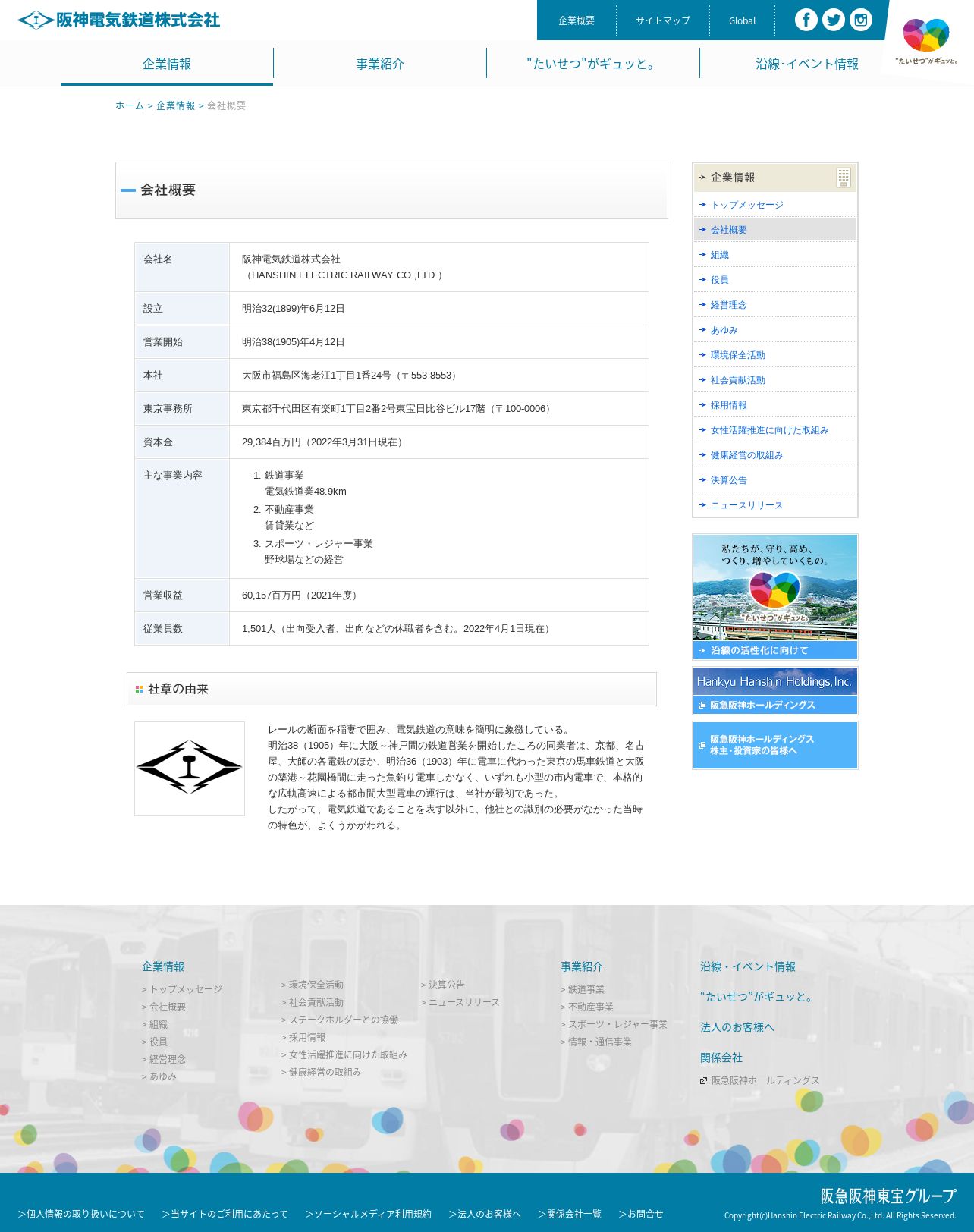This screenshot has width=974, height=1232.
Task: Click footer heading 企業情報
Action: [163, 966]
